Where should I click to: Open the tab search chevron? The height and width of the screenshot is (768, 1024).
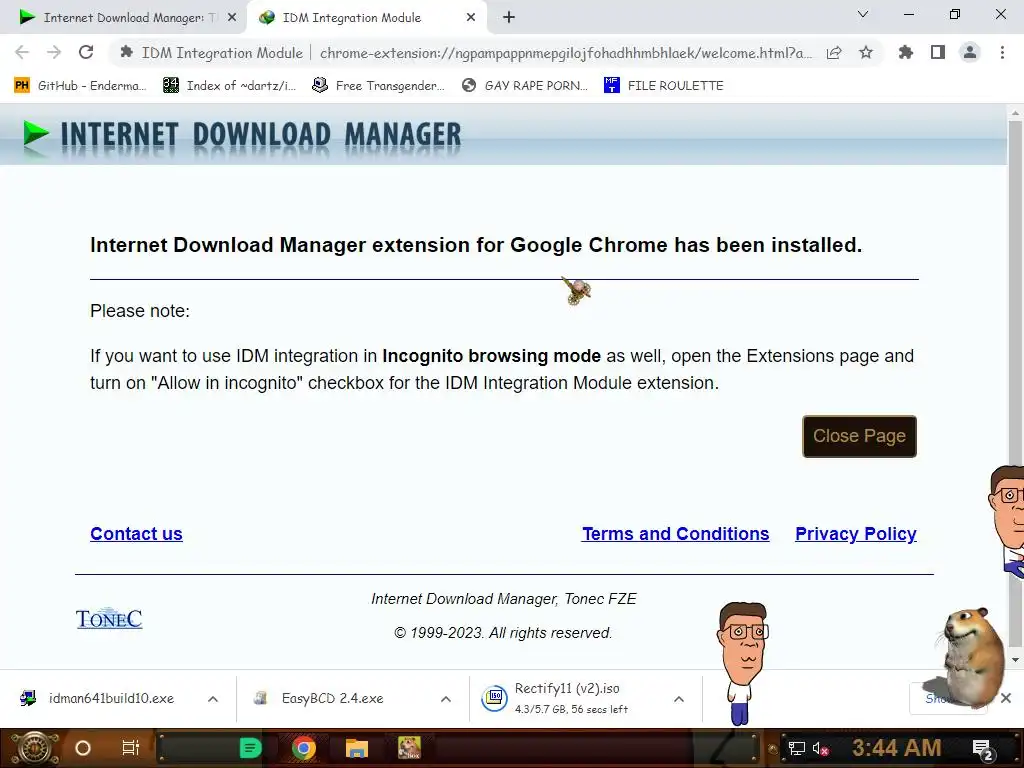(863, 14)
